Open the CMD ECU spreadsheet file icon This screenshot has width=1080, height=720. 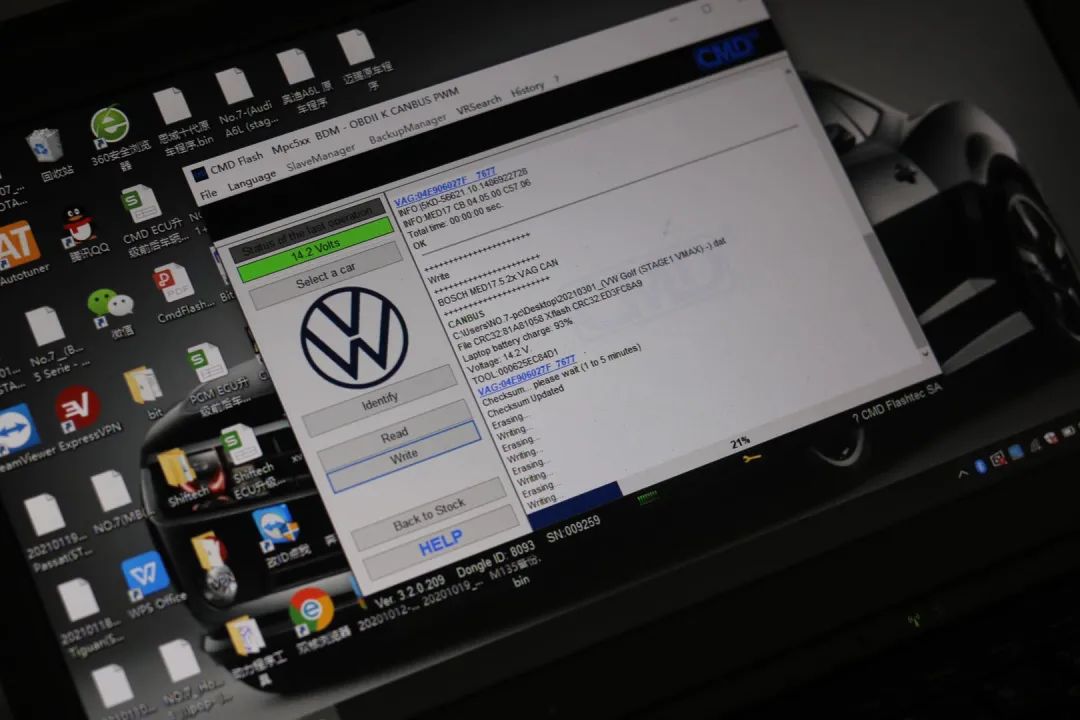(x=141, y=204)
